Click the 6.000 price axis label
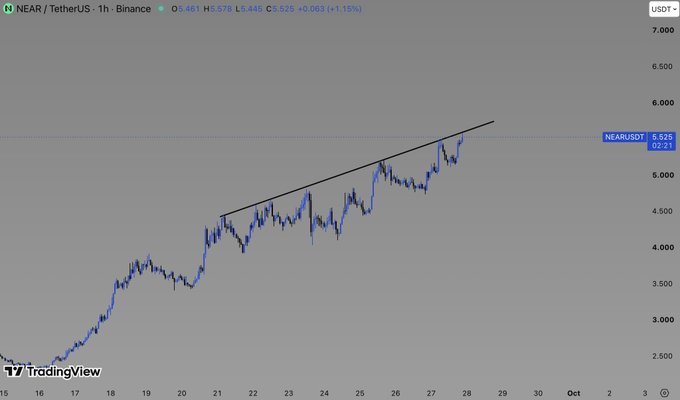 (x=663, y=103)
